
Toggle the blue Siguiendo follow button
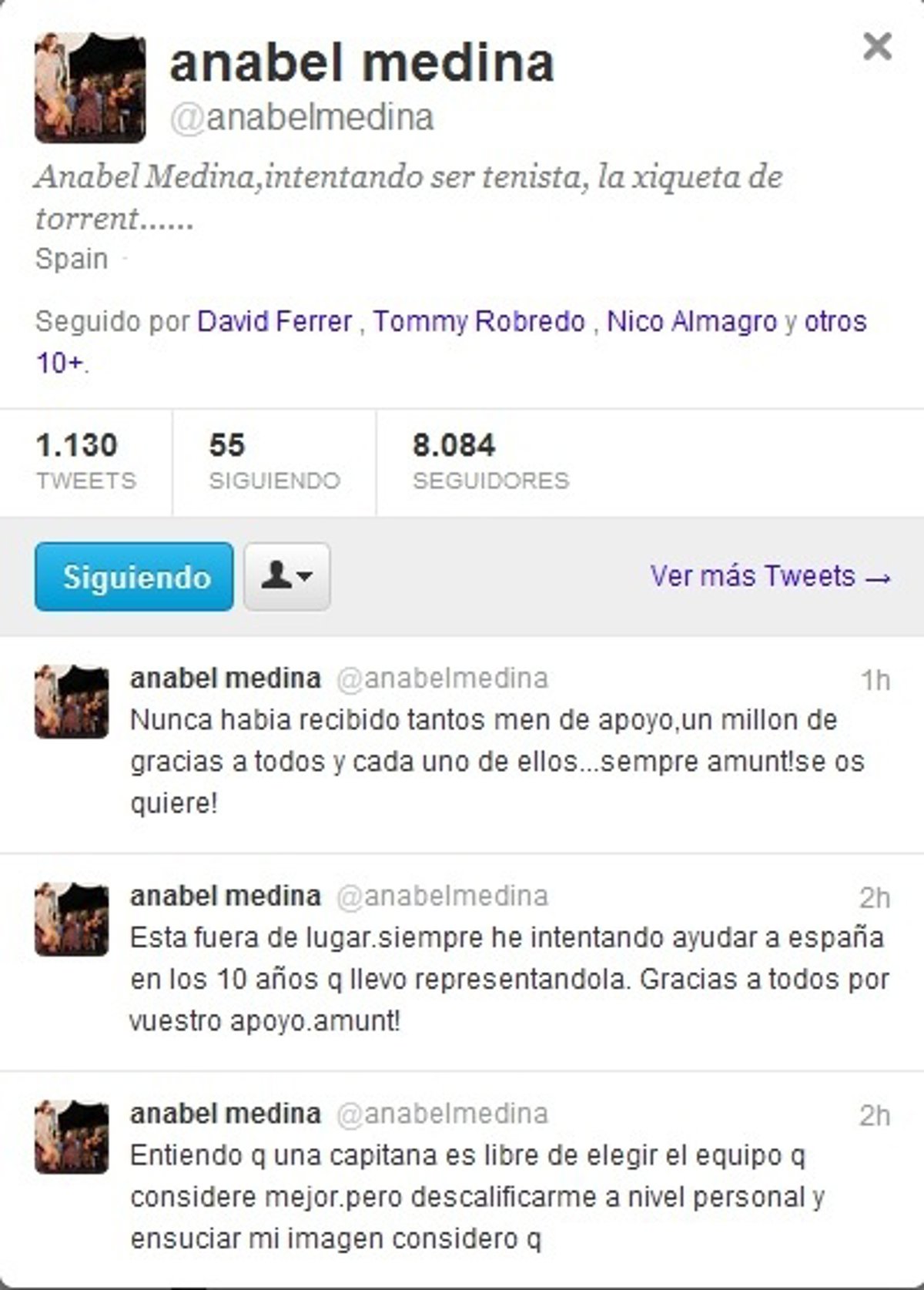(x=134, y=576)
